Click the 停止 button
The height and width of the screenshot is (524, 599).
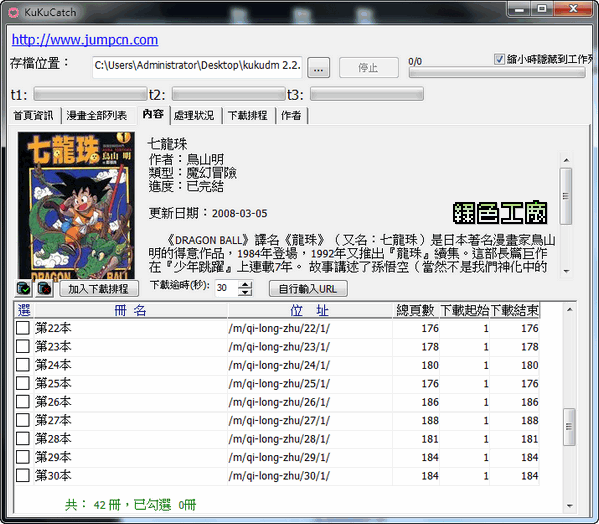[x=369, y=68]
